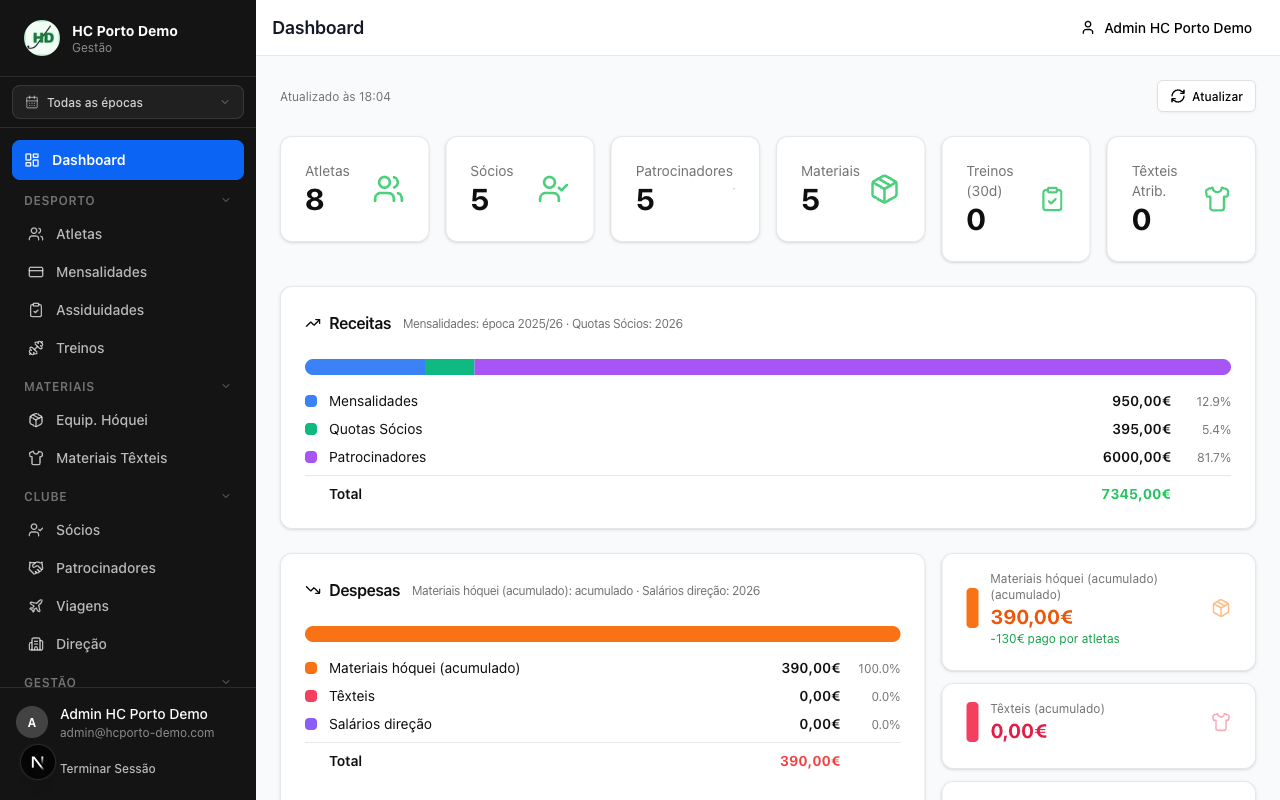This screenshot has height=800, width=1280.
Task: Click the Atualizar refresh button
Action: tap(1206, 96)
